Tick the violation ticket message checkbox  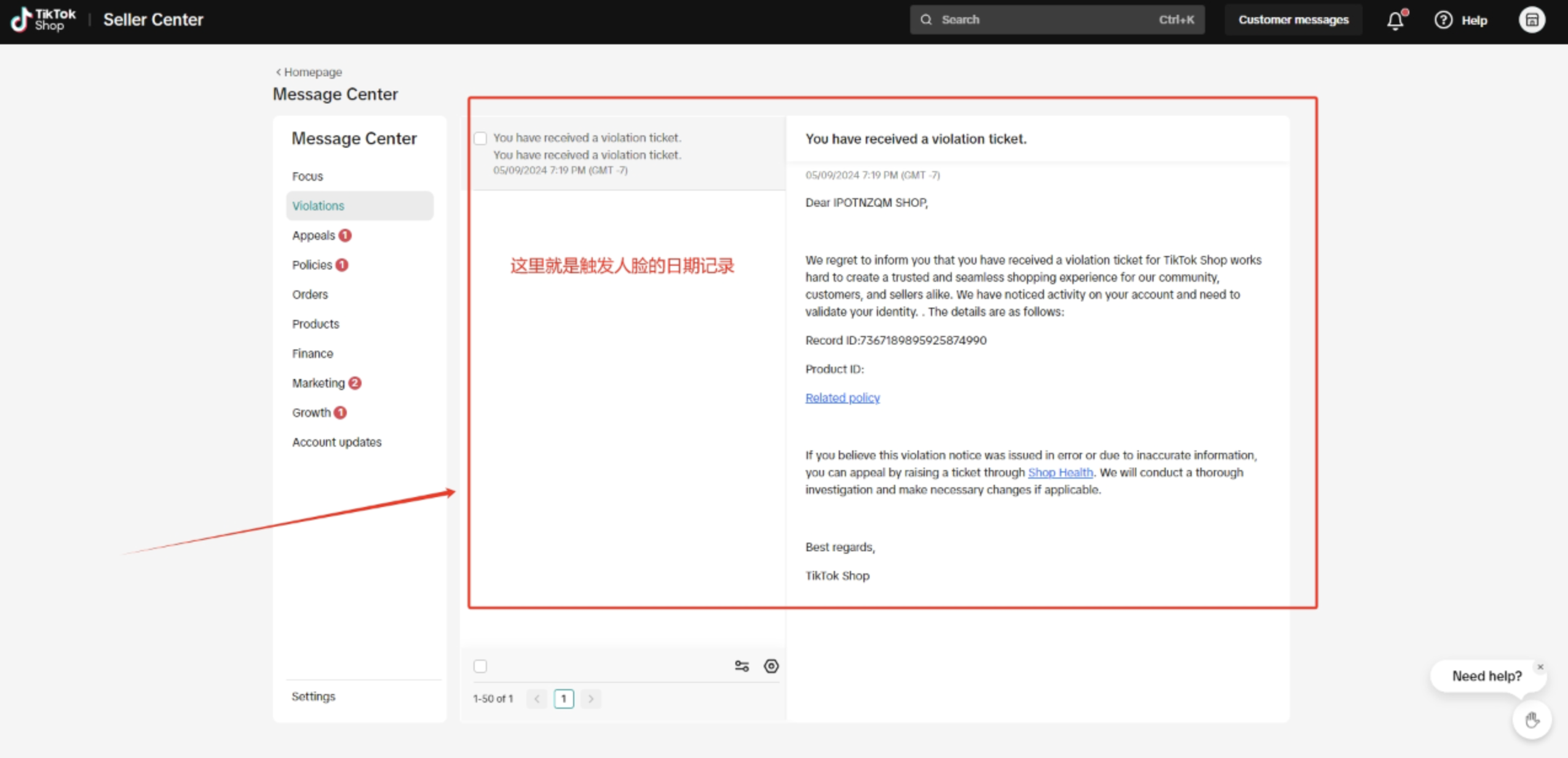[480, 138]
